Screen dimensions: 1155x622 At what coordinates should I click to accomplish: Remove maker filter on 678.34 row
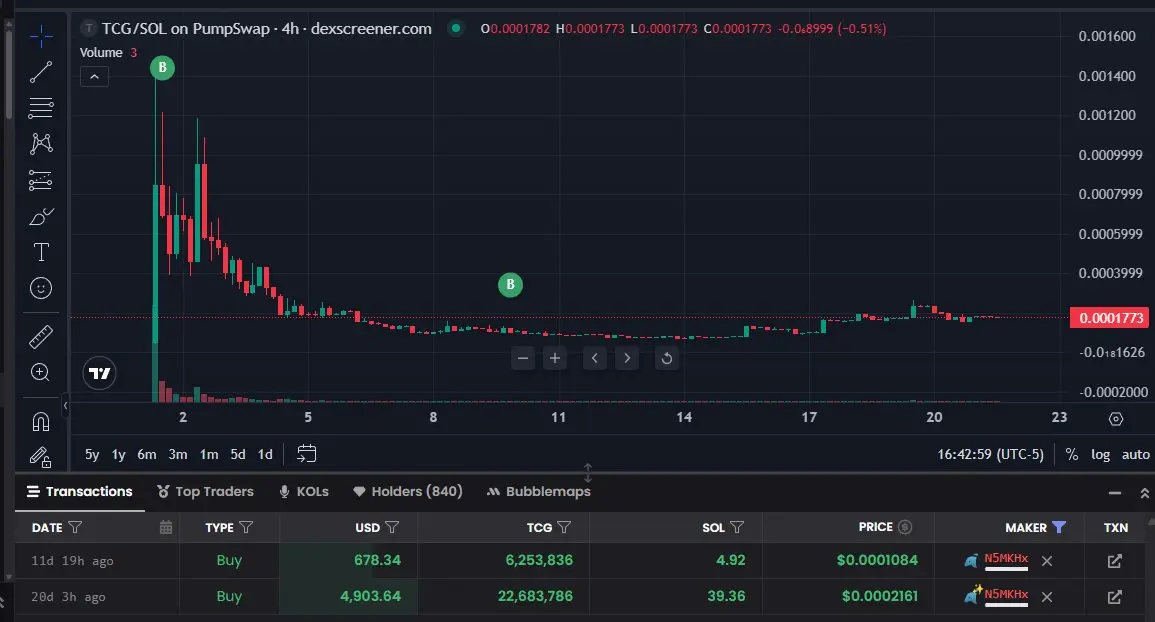pos(1047,561)
